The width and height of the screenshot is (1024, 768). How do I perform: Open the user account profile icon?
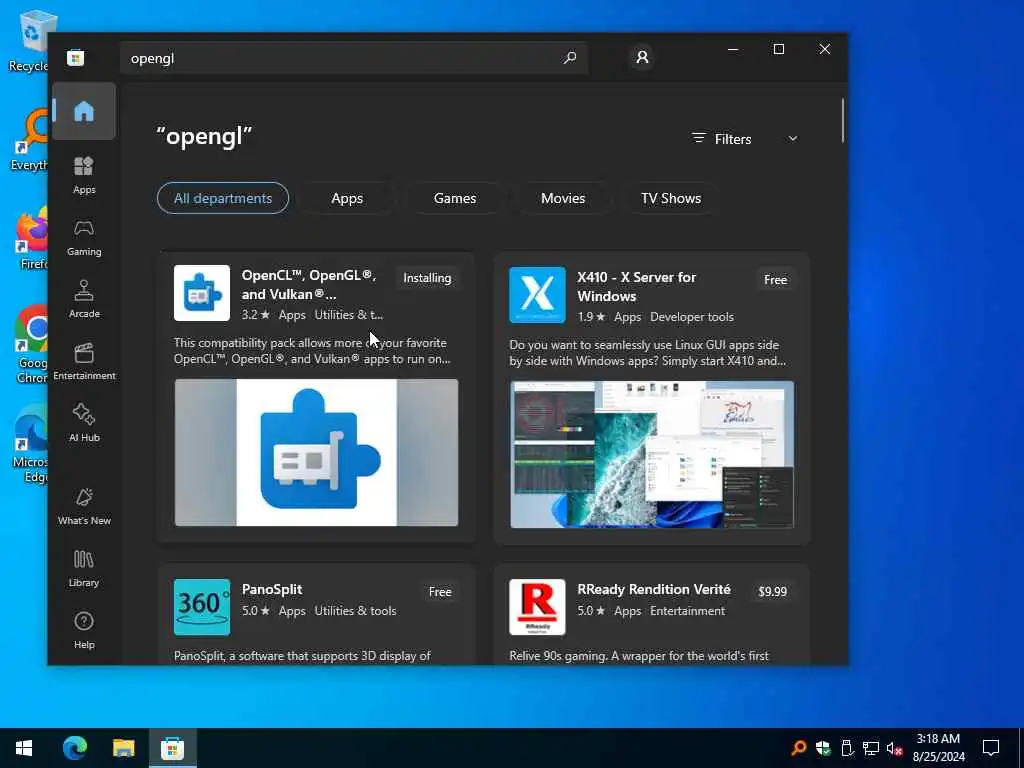click(642, 57)
